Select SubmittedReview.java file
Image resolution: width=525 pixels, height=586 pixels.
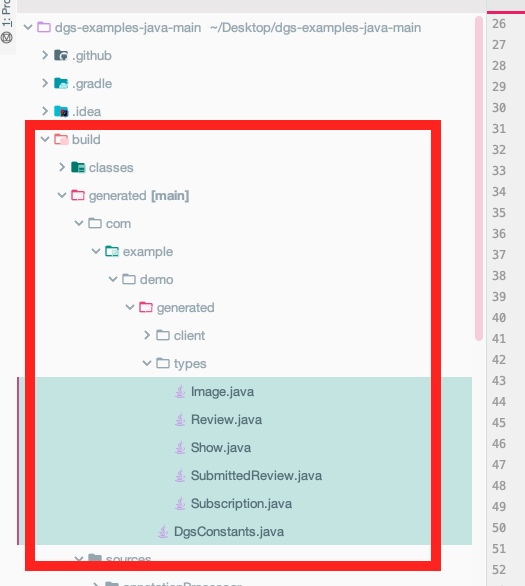pos(256,476)
